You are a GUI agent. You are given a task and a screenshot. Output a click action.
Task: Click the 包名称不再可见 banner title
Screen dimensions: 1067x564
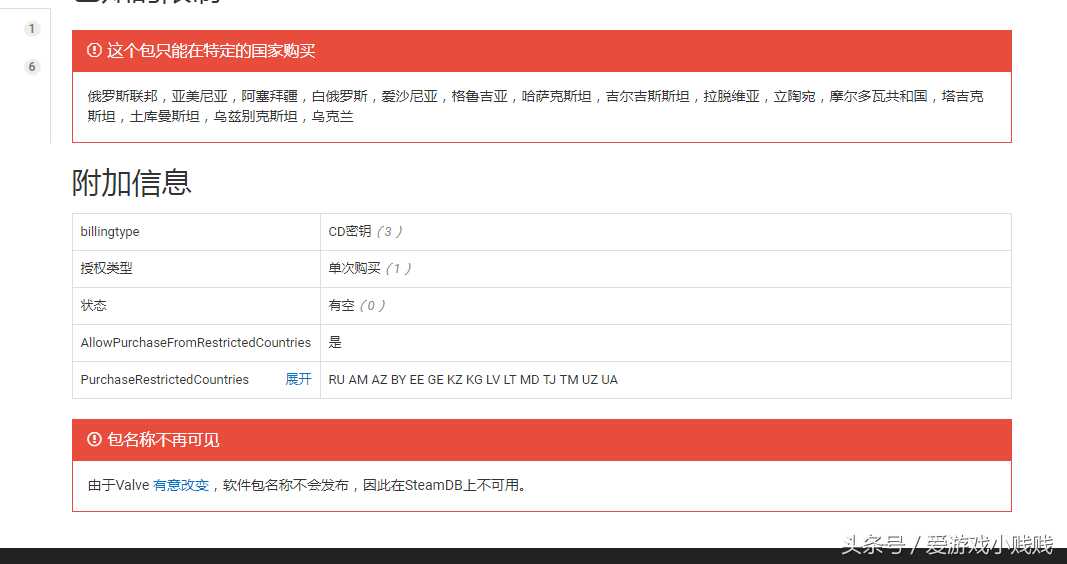[163, 439]
